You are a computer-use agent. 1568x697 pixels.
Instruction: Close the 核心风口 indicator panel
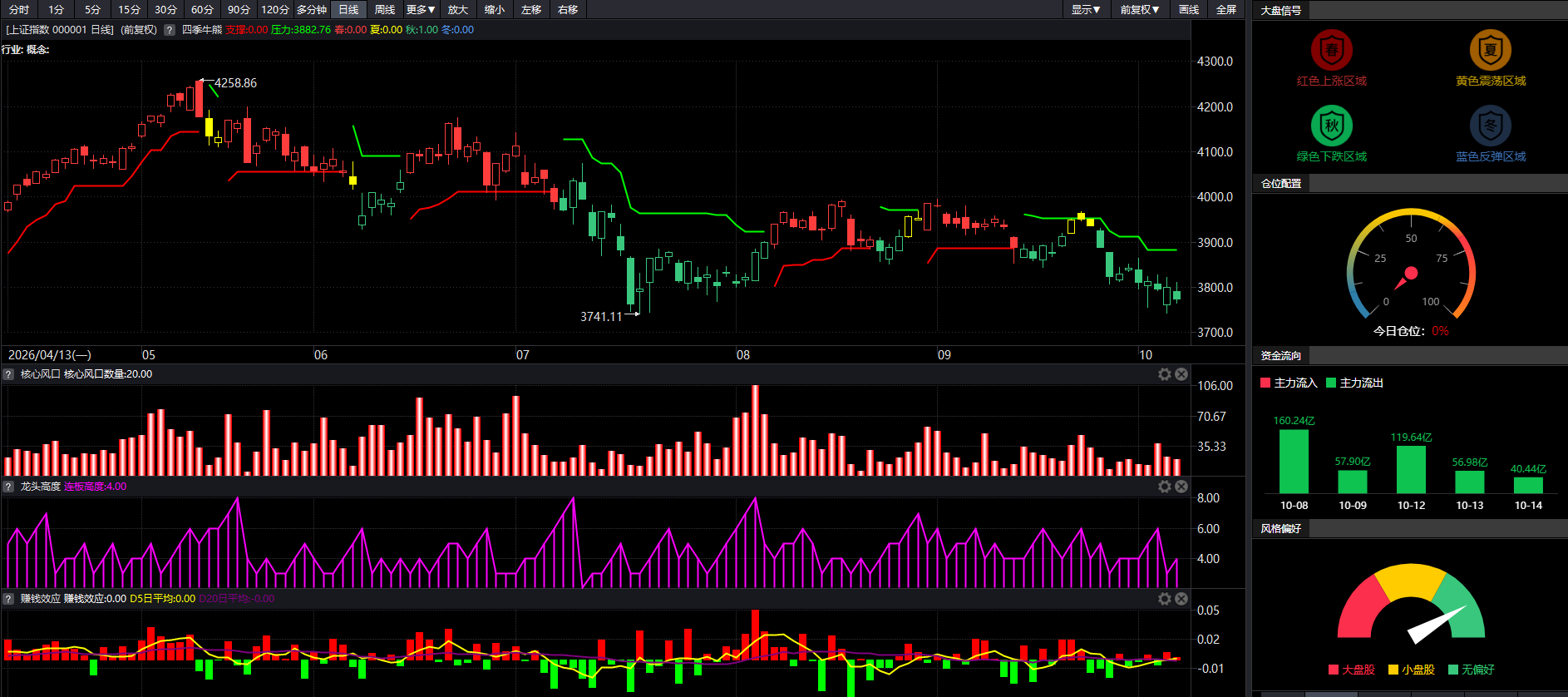[x=1181, y=374]
